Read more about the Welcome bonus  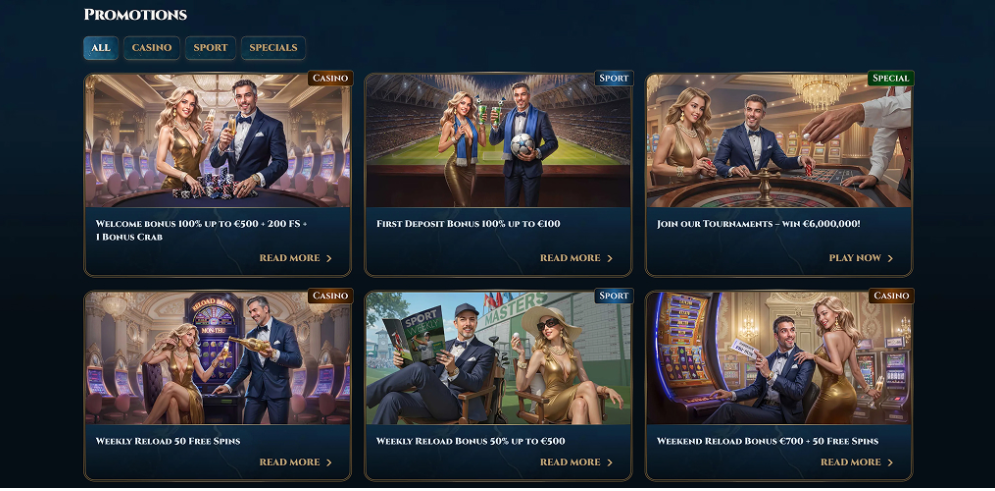(x=289, y=258)
